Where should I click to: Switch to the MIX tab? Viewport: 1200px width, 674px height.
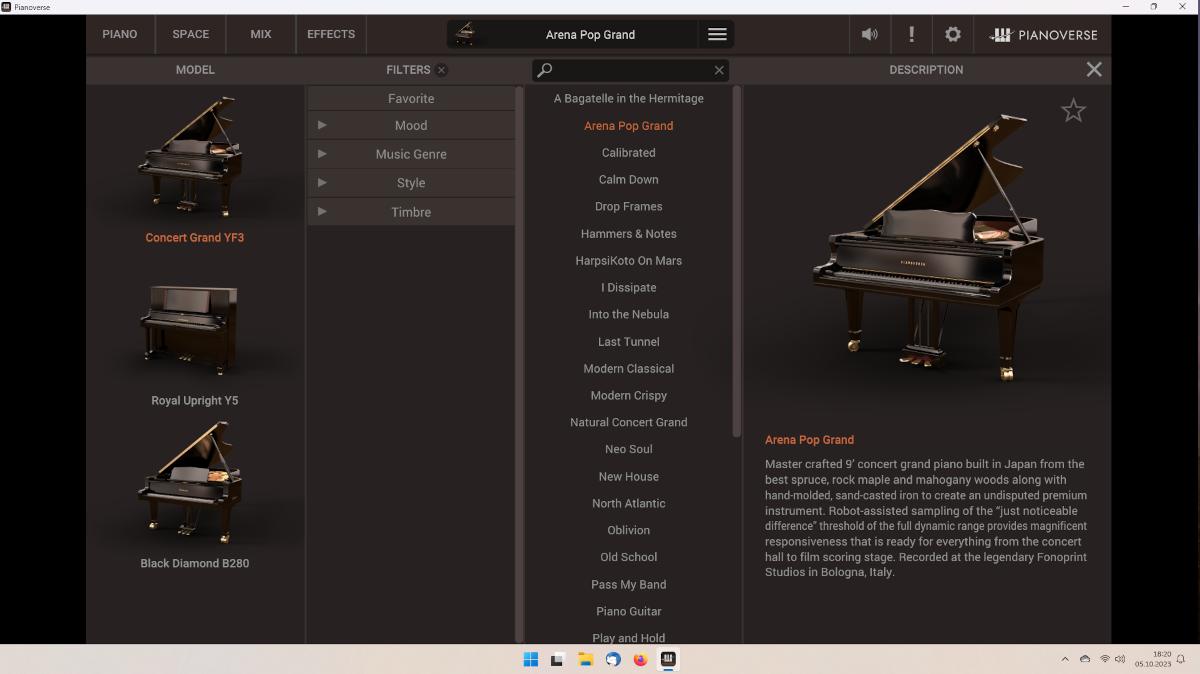(261, 34)
